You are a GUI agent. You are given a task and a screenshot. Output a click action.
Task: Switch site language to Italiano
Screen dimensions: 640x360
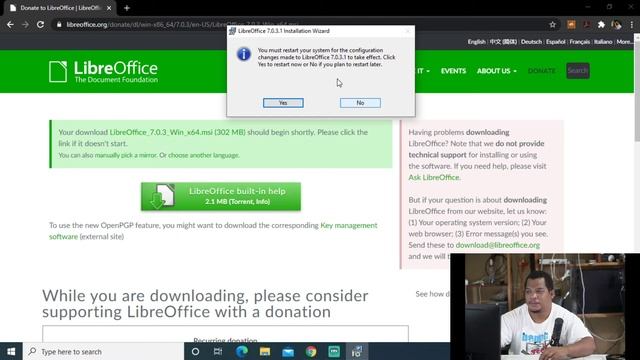(603, 42)
